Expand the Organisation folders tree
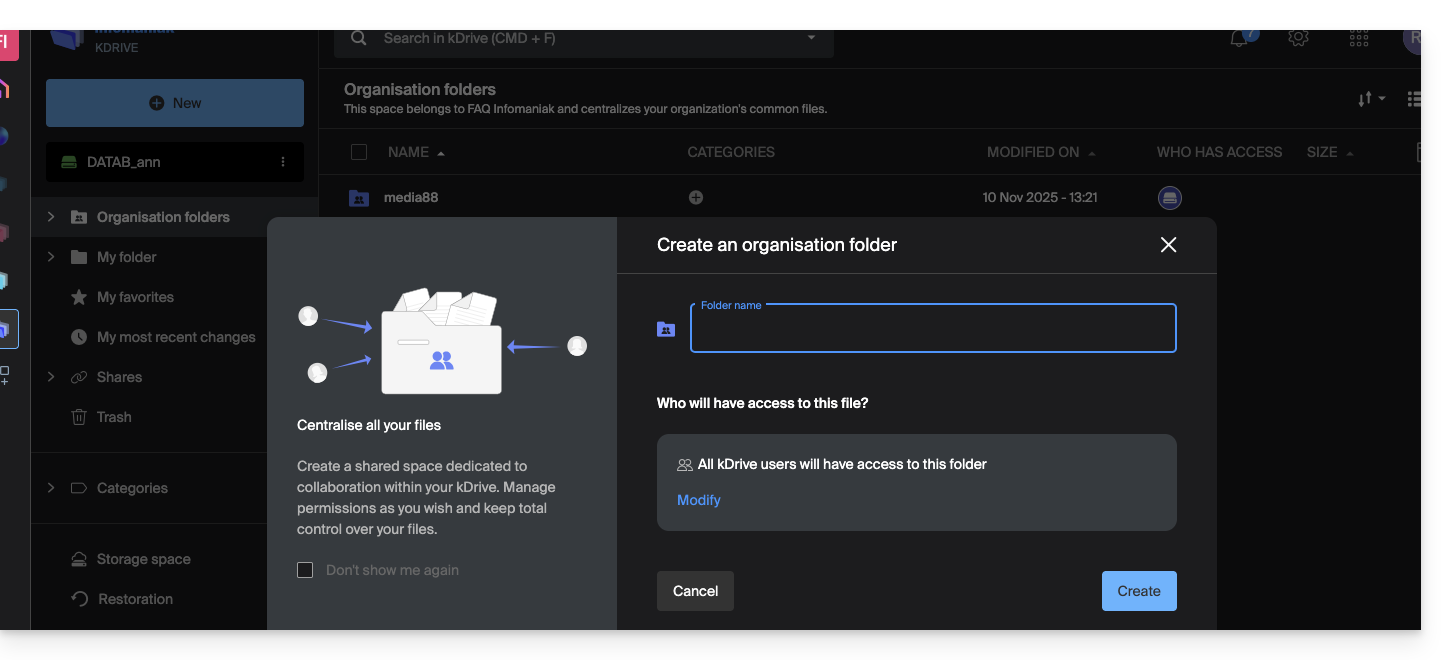Screen dimensions: 1451x660 tap(51, 217)
